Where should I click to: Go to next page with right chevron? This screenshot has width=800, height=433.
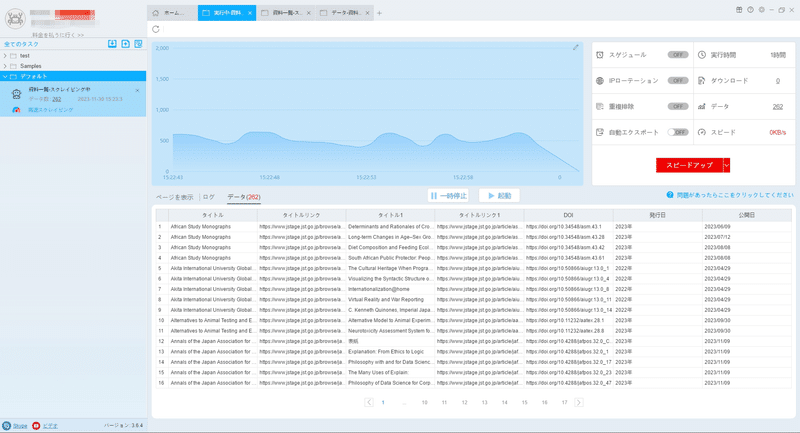[579, 402]
